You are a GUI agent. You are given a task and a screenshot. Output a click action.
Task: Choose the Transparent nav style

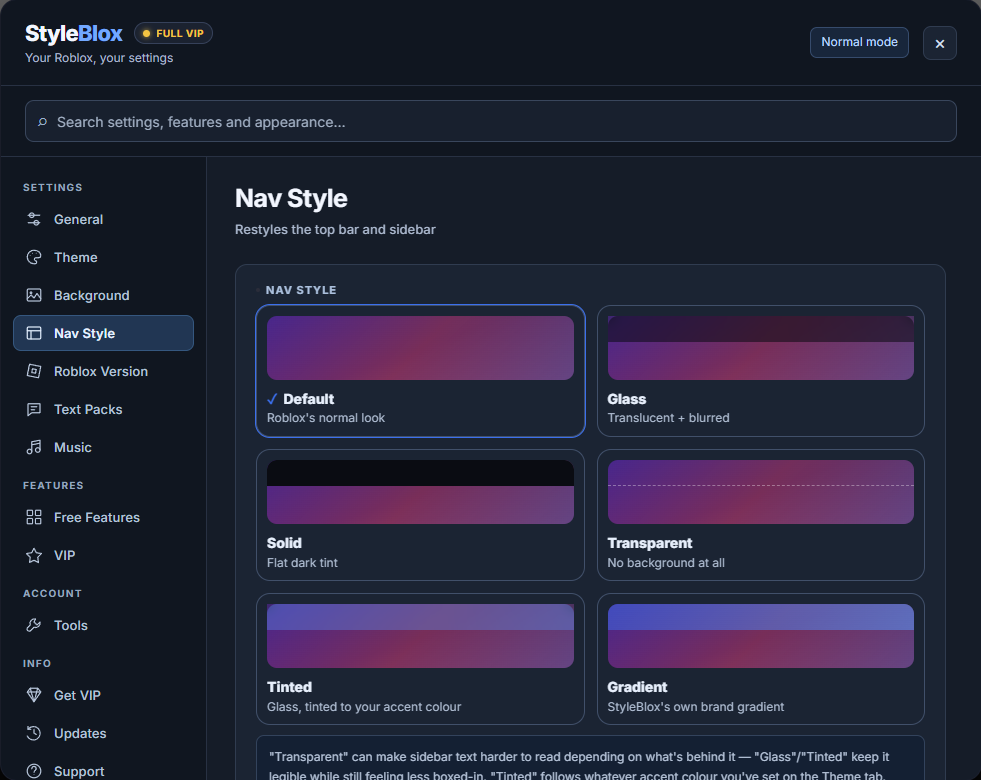pos(761,515)
